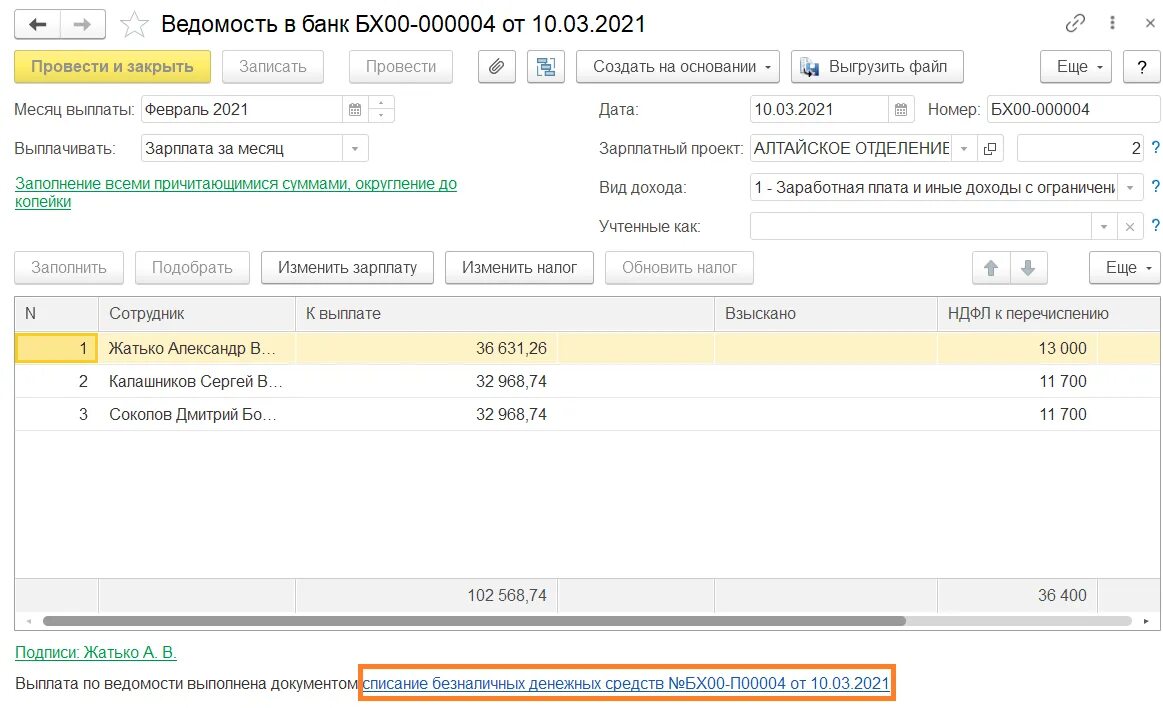Click the horizontal scrollbar of the table

click(470, 621)
